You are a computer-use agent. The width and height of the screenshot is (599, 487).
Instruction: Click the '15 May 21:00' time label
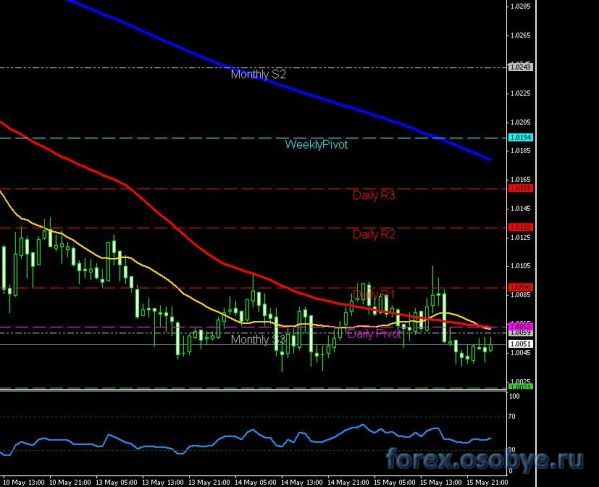point(487,482)
